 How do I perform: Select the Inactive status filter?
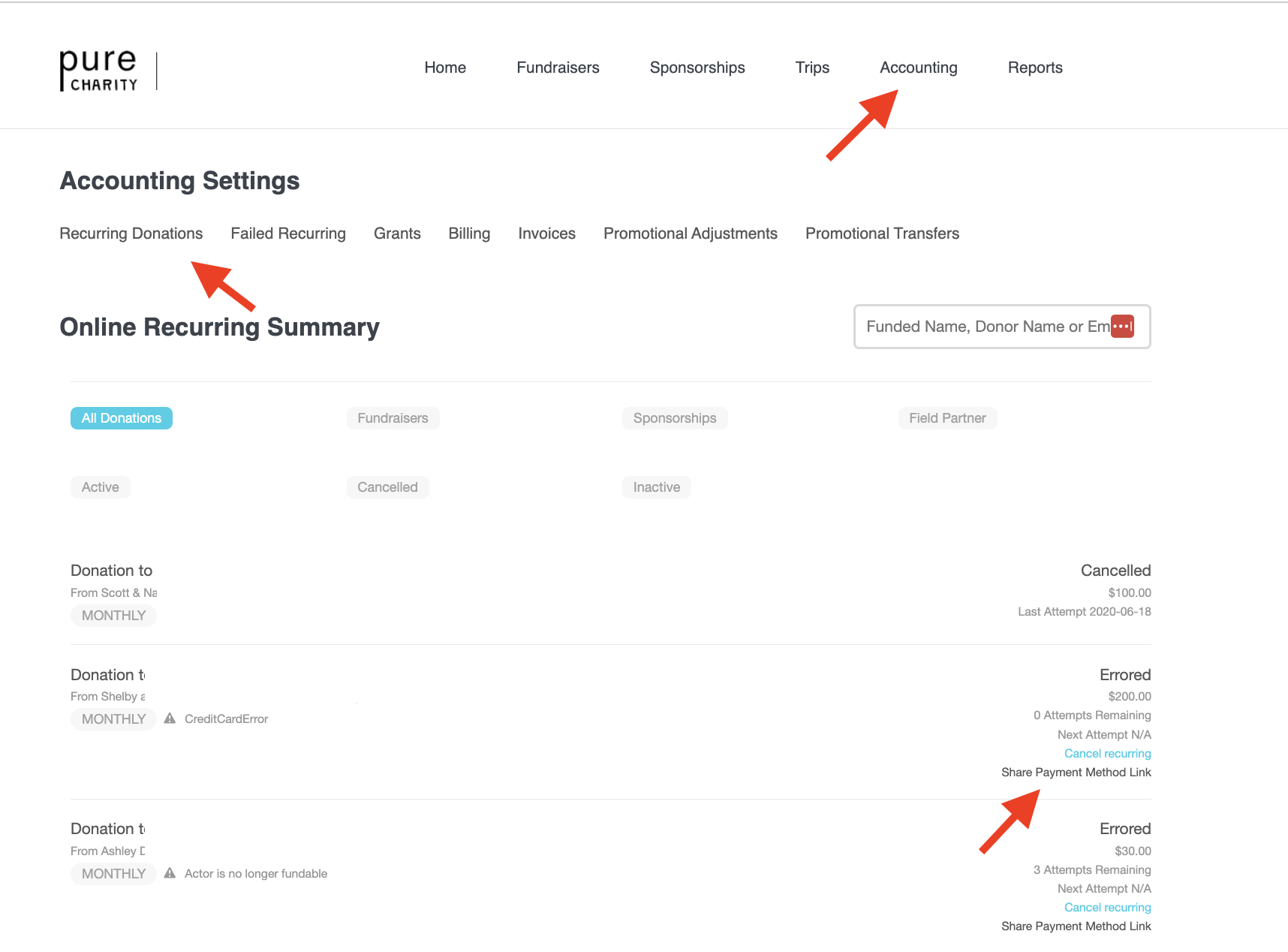coord(656,487)
